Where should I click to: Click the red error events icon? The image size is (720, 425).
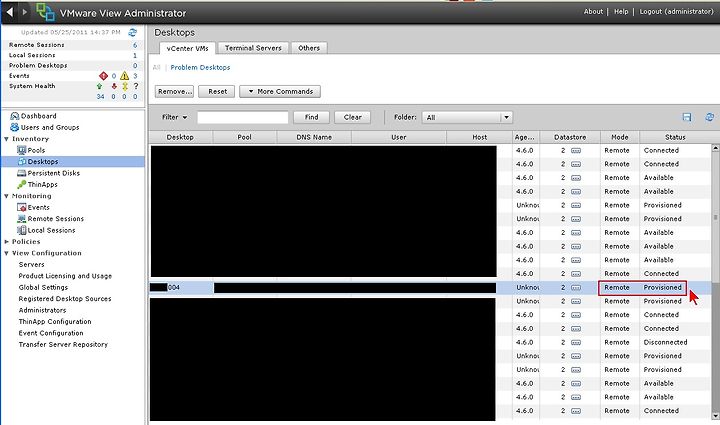point(103,76)
